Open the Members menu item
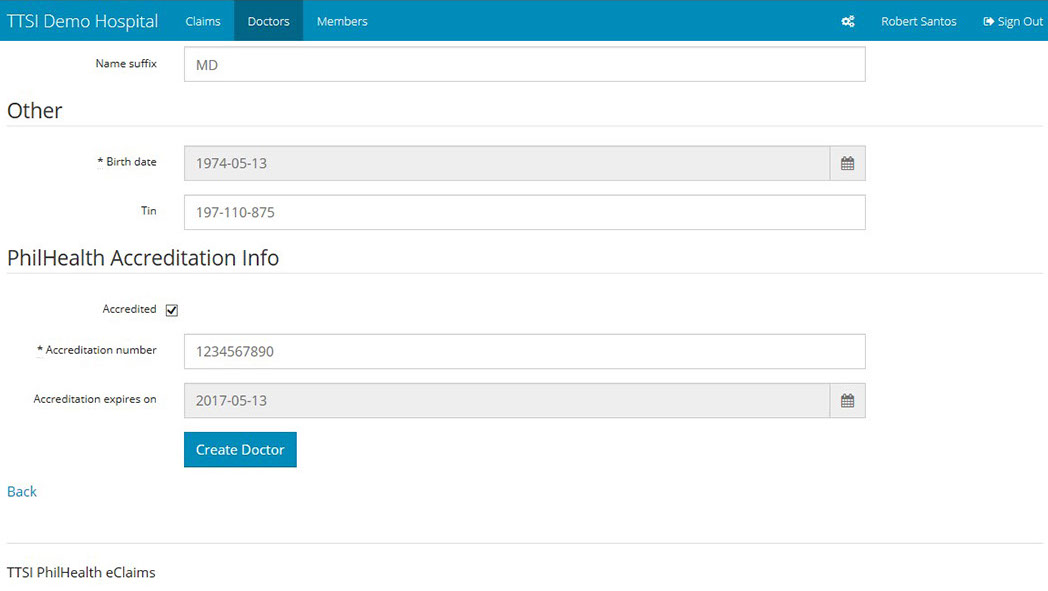Screen dimensions: 1048x591 (342, 22)
